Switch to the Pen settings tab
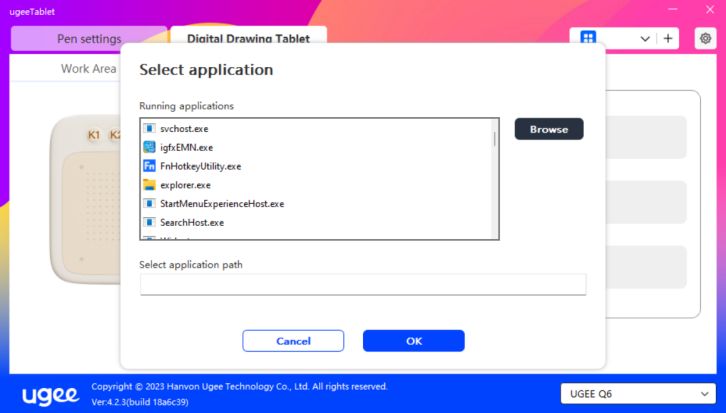This screenshot has width=726, height=413. pyautogui.click(x=89, y=39)
